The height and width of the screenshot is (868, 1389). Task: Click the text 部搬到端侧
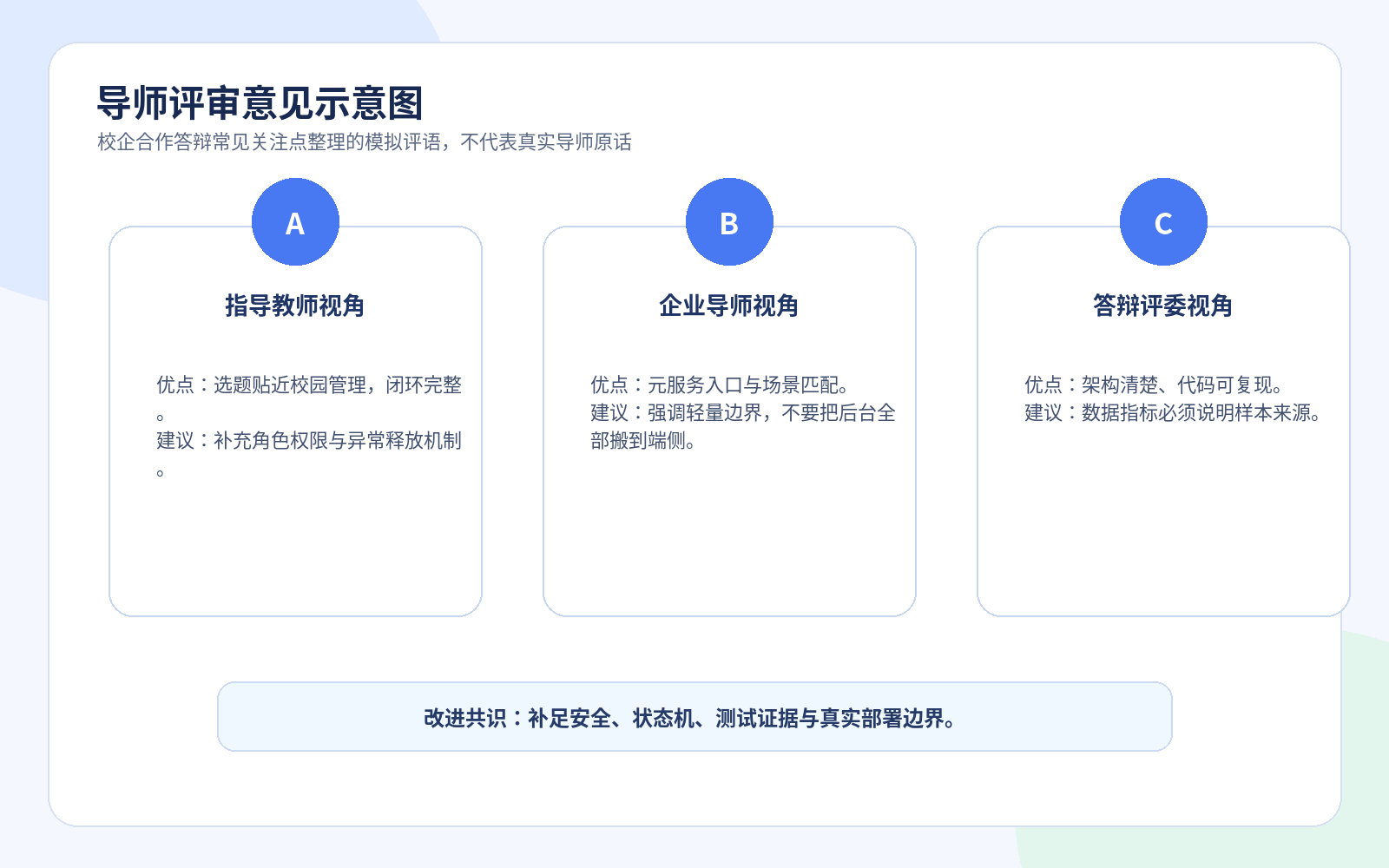[643, 440]
